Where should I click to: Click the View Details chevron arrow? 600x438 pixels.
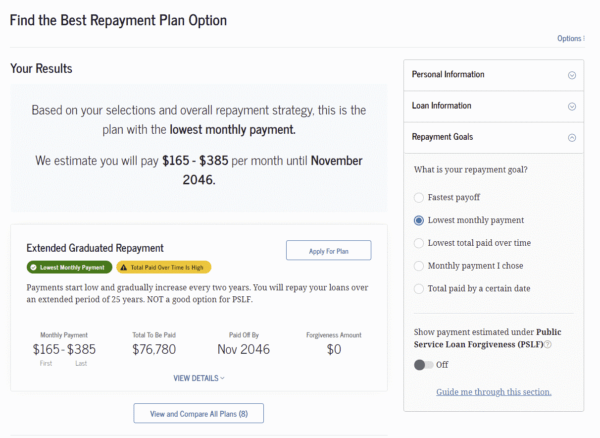click(x=223, y=378)
